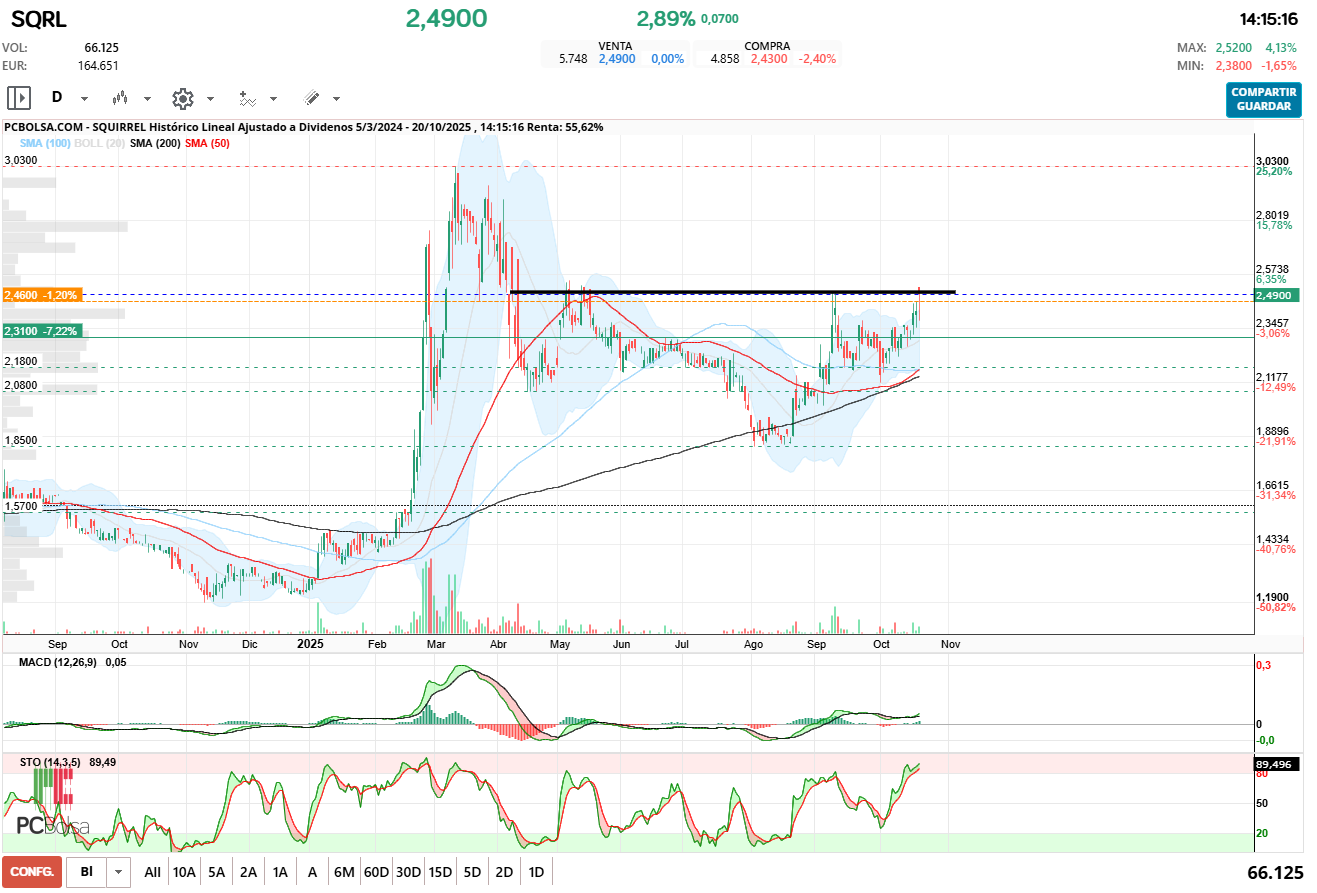The width and height of the screenshot is (1317, 893).
Task: Toggle the BOLL (20) indicator label
Action: click(99, 144)
